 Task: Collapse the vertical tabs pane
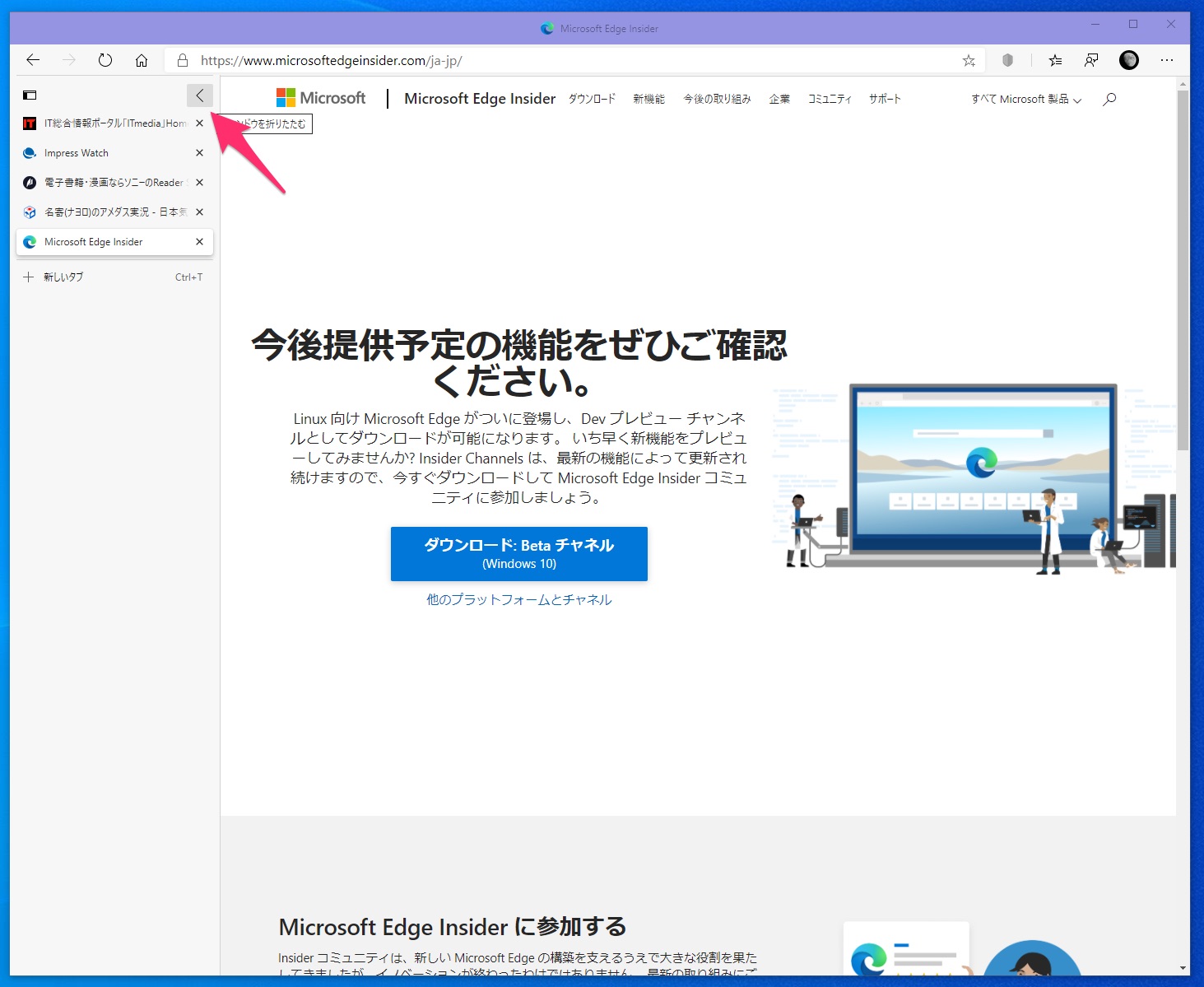click(200, 95)
